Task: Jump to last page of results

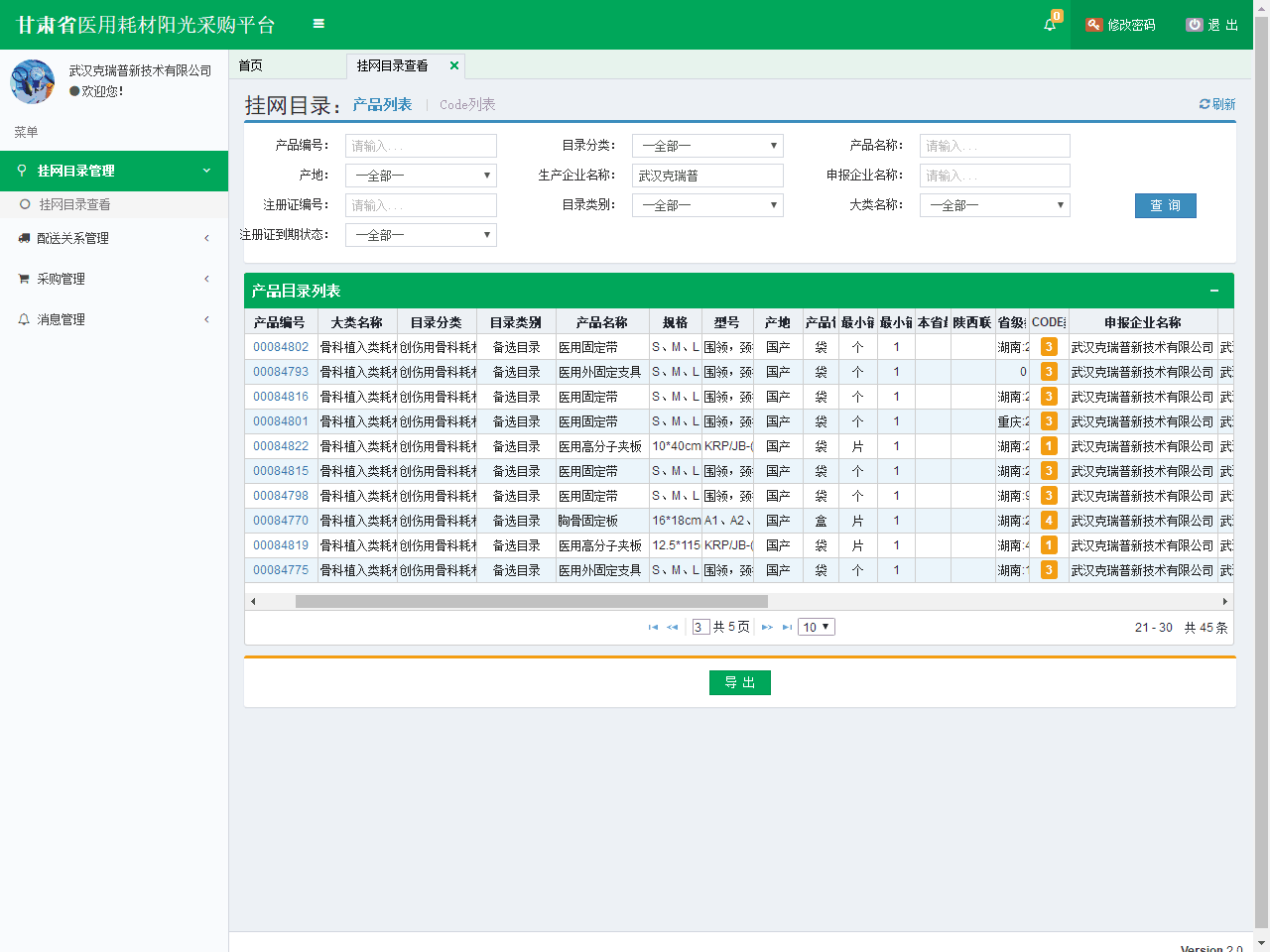Action: pyautogui.click(x=787, y=627)
